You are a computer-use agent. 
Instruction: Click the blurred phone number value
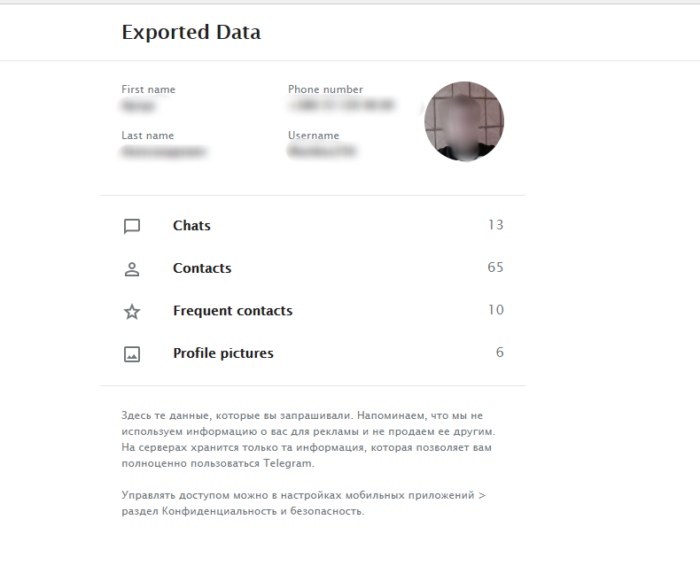click(x=340, y=105)
